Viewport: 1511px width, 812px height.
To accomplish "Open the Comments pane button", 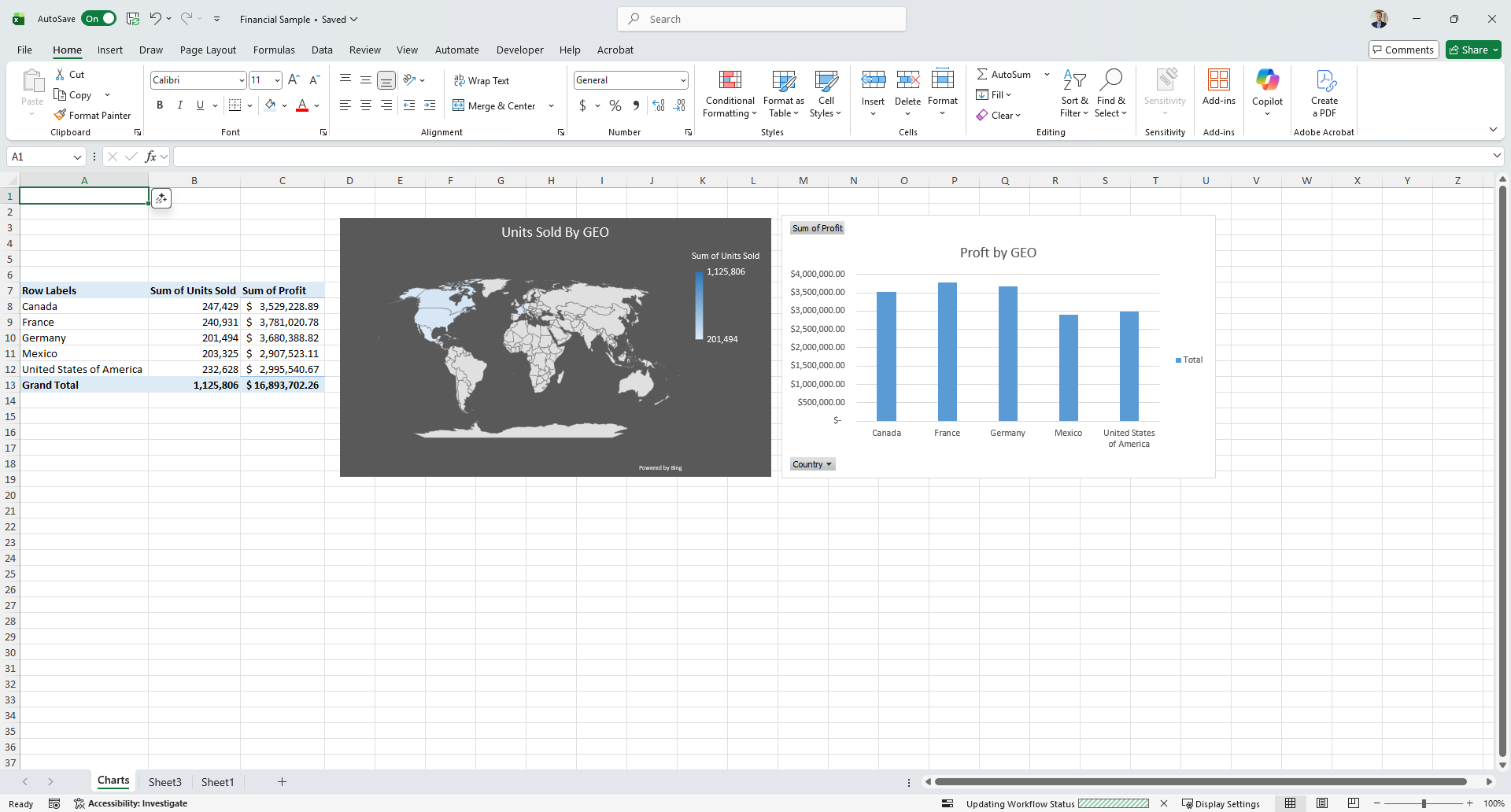I will 1403,50.
